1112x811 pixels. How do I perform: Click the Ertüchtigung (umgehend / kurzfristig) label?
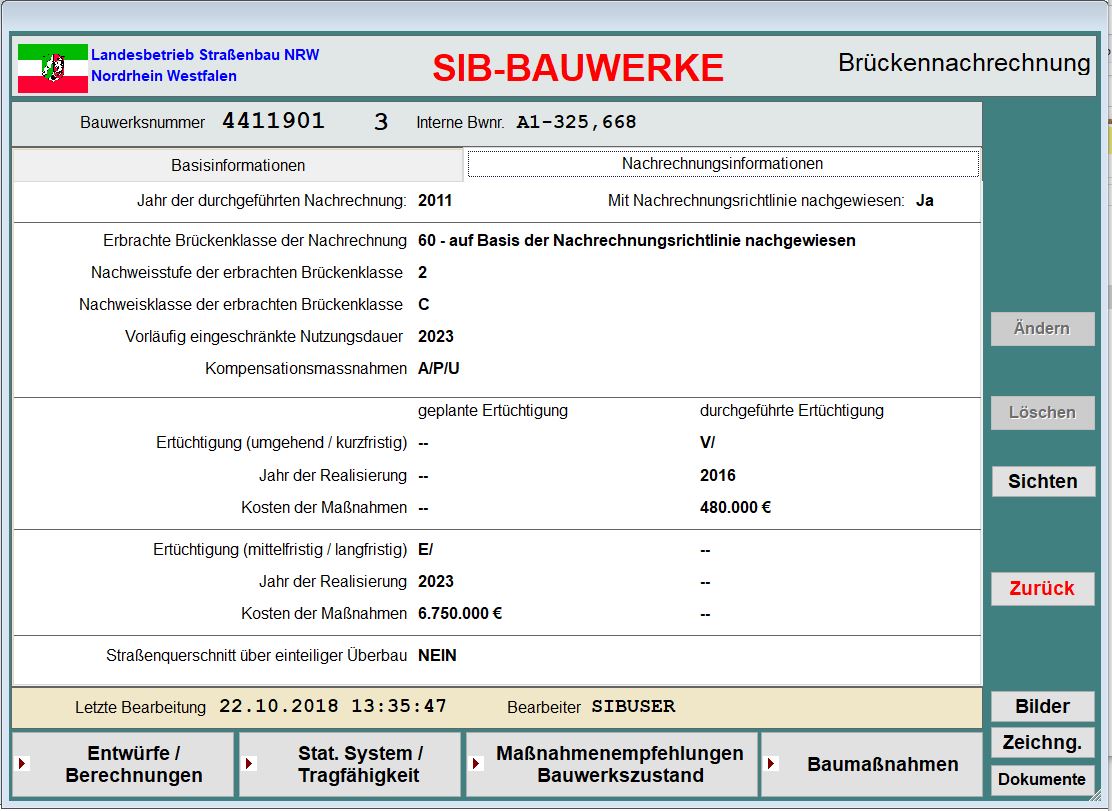pyautogui.click(x=282, y=443)
